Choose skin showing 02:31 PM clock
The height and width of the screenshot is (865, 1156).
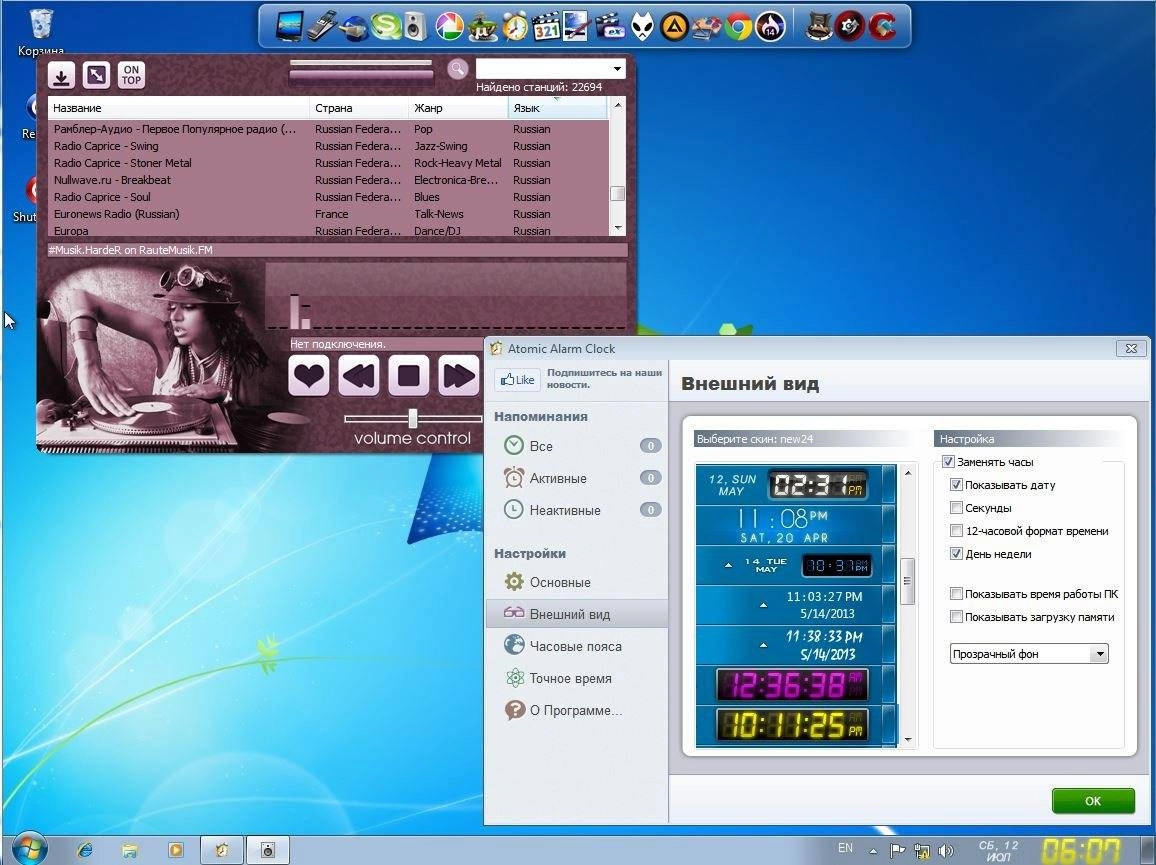click(795, 485)
